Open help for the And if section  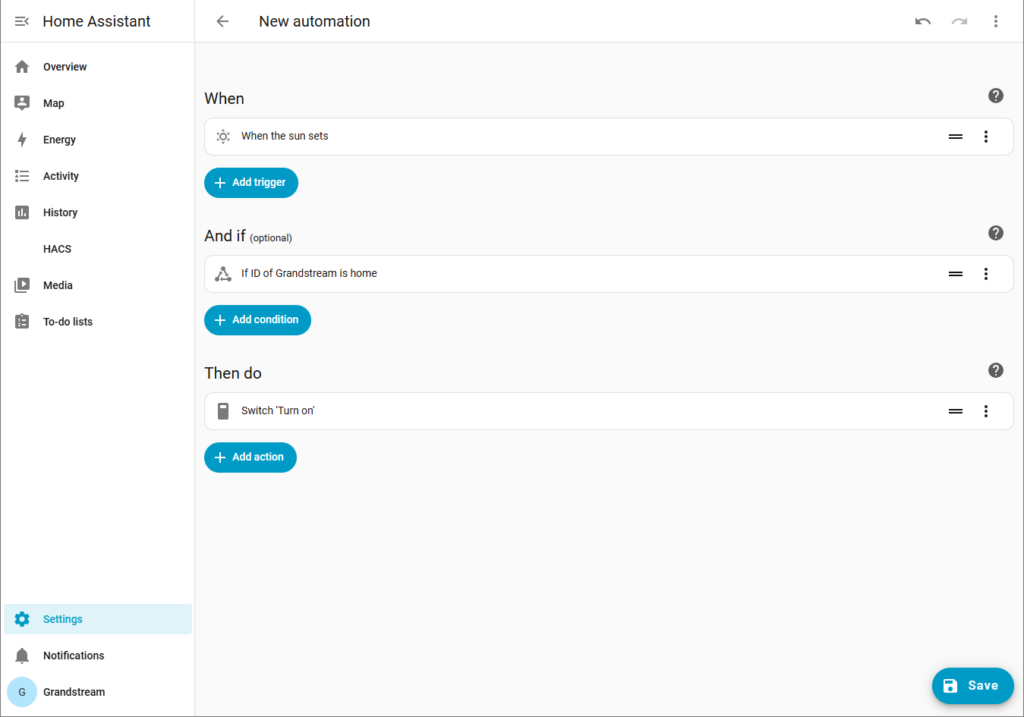tap(996, 233)
